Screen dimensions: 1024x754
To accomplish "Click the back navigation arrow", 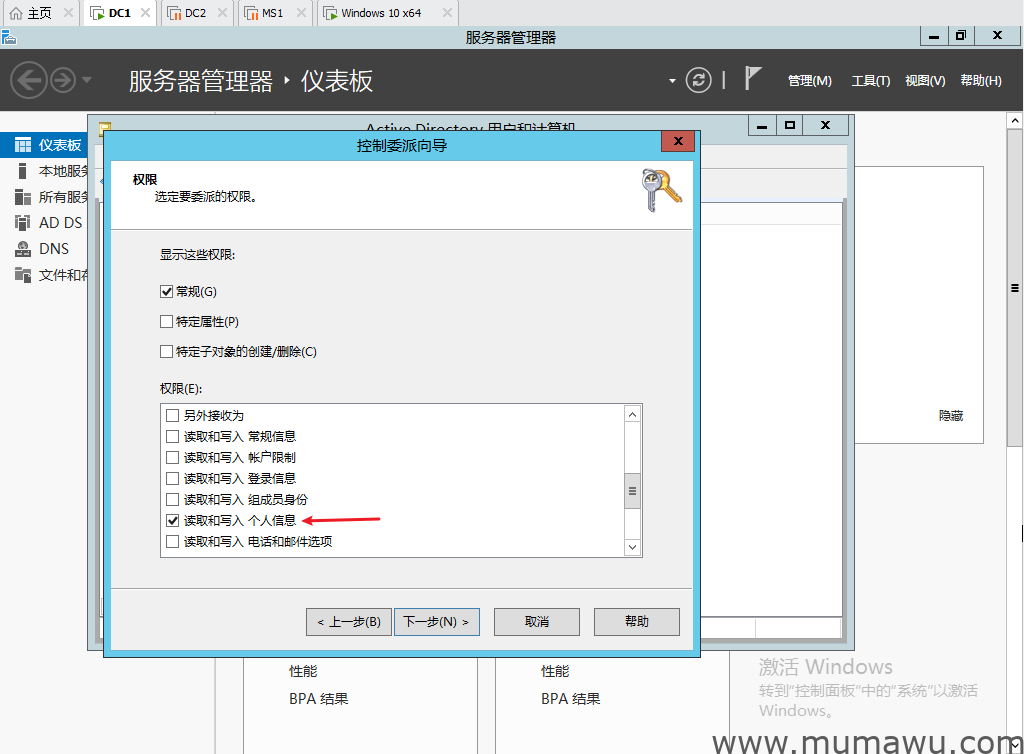I will coord(29,80).
